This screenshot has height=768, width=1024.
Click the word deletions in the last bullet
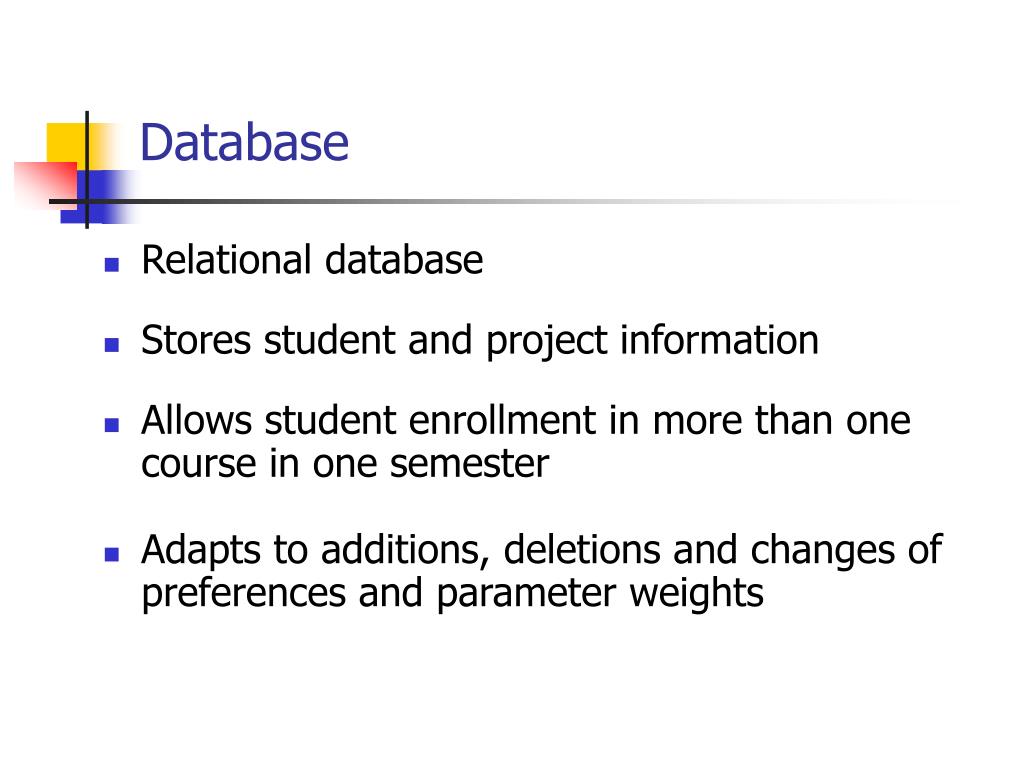point(582,550)
